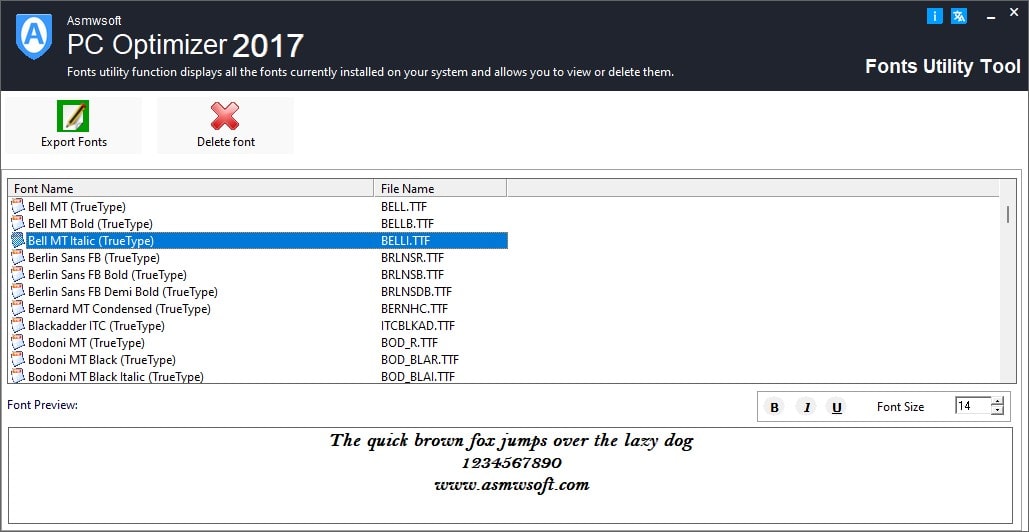1029x532 pixels.
Task: Click the Delete font label
Action: pyautogui.click(x=226, y=142)
